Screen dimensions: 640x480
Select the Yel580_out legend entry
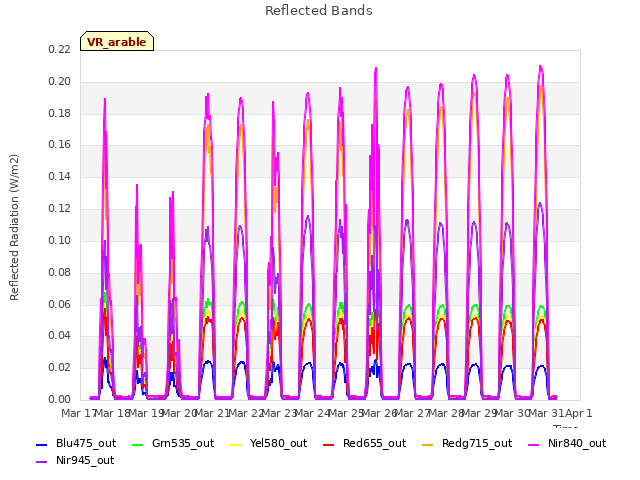[x=269, y=443]
